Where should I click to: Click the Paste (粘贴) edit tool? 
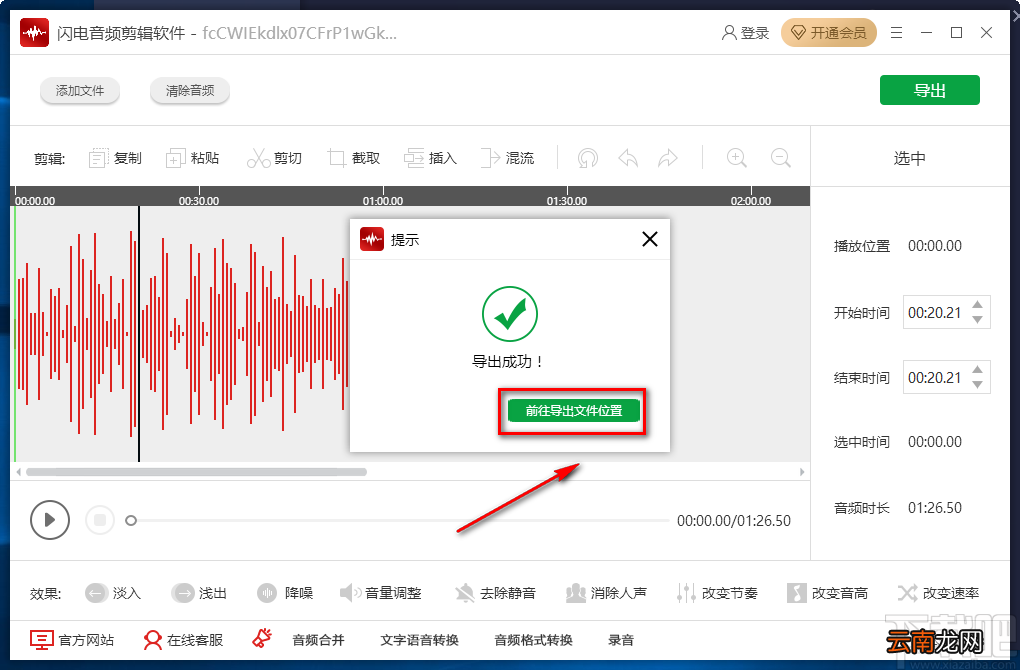tap(193, 158)
